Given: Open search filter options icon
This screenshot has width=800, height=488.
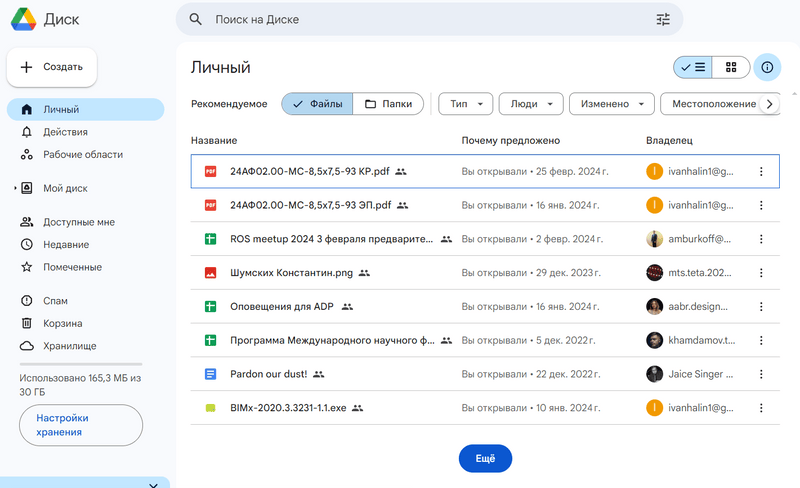Looking at the screenshot, I should (663, 19).
